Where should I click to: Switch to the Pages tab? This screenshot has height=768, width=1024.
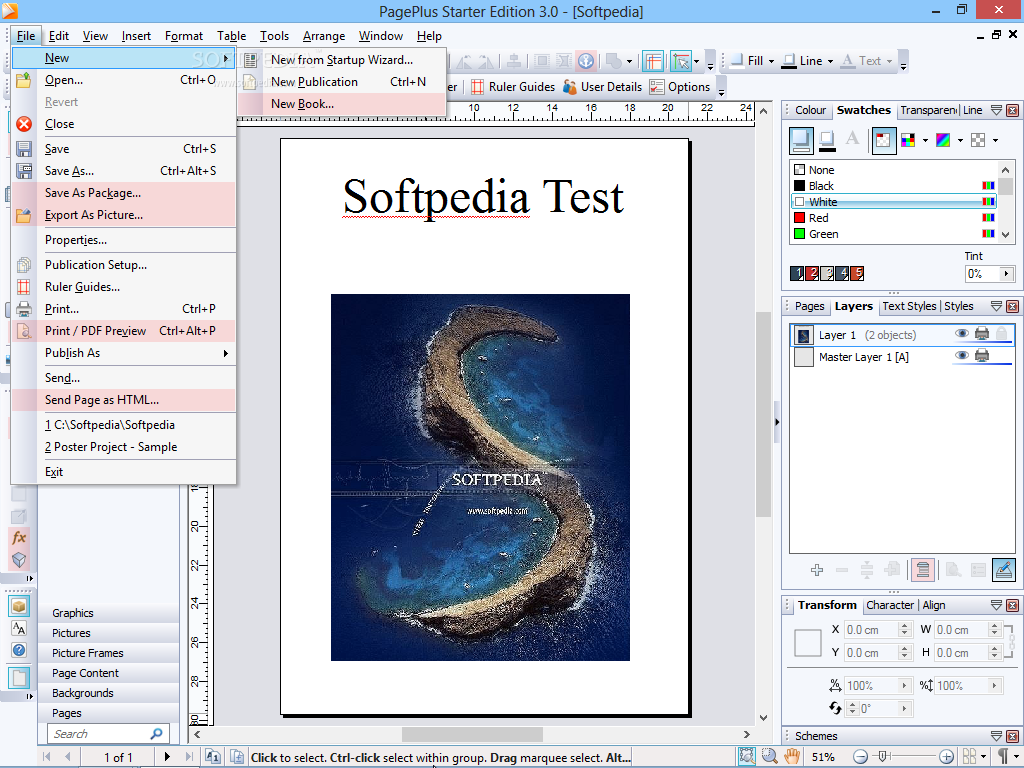click(809, 306)
